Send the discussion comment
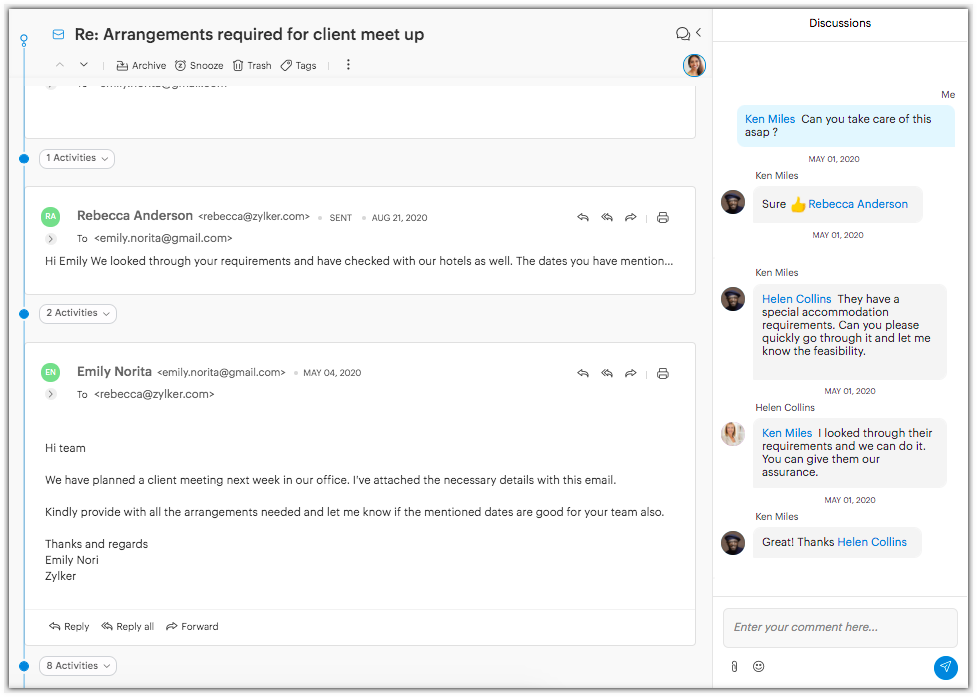 (x=945, y=667)
